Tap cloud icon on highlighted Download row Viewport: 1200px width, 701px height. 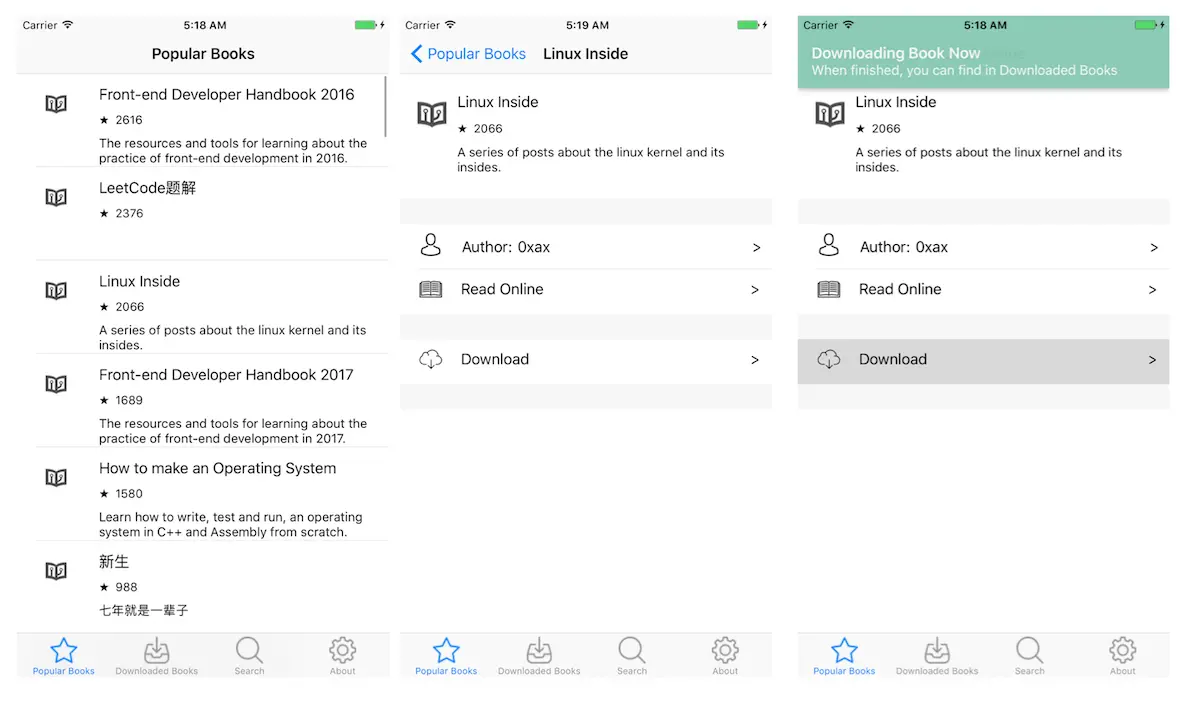point(829,359)
